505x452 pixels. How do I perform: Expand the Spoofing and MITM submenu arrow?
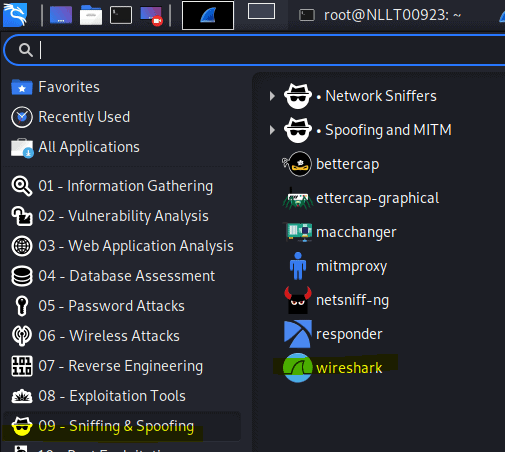pyautogui.click(x=272, y=130)
